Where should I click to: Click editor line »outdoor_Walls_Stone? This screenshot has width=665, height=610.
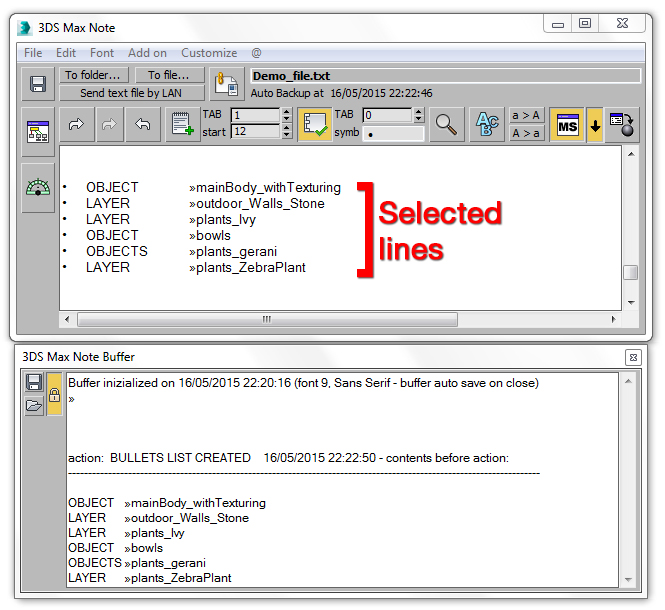pyautogui.click(x=257, y=204)
